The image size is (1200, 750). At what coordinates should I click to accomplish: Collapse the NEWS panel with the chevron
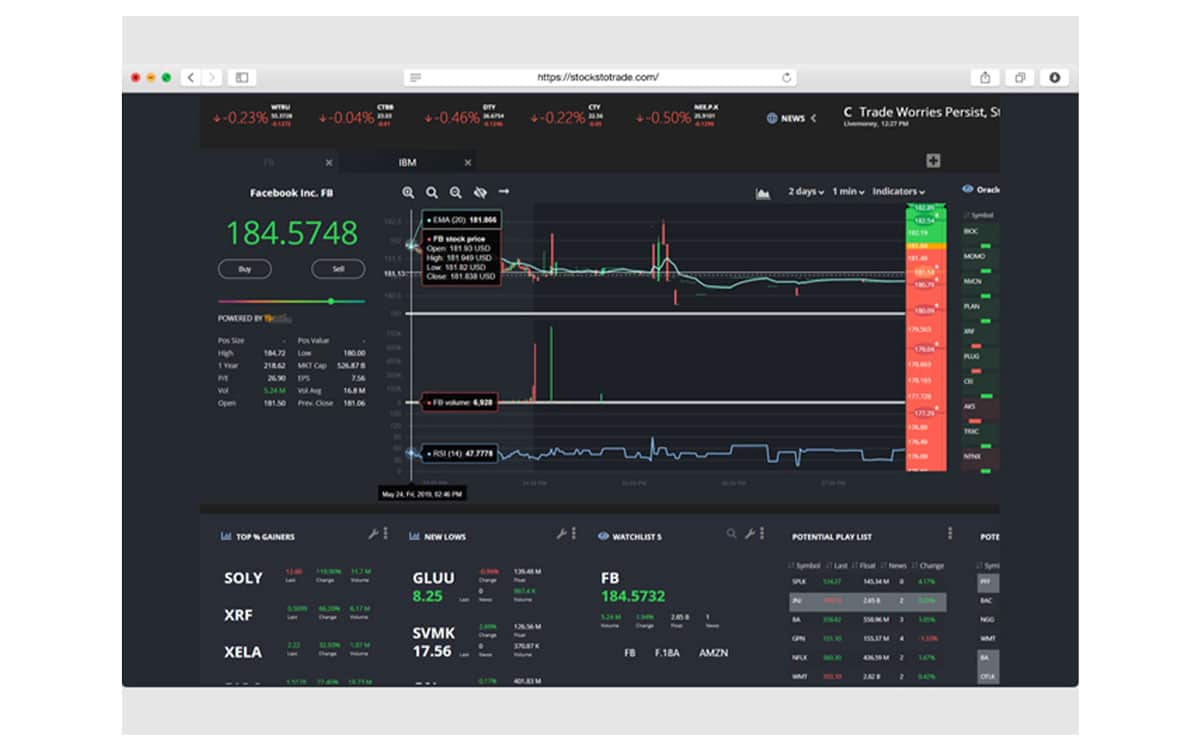pos(813,118)
